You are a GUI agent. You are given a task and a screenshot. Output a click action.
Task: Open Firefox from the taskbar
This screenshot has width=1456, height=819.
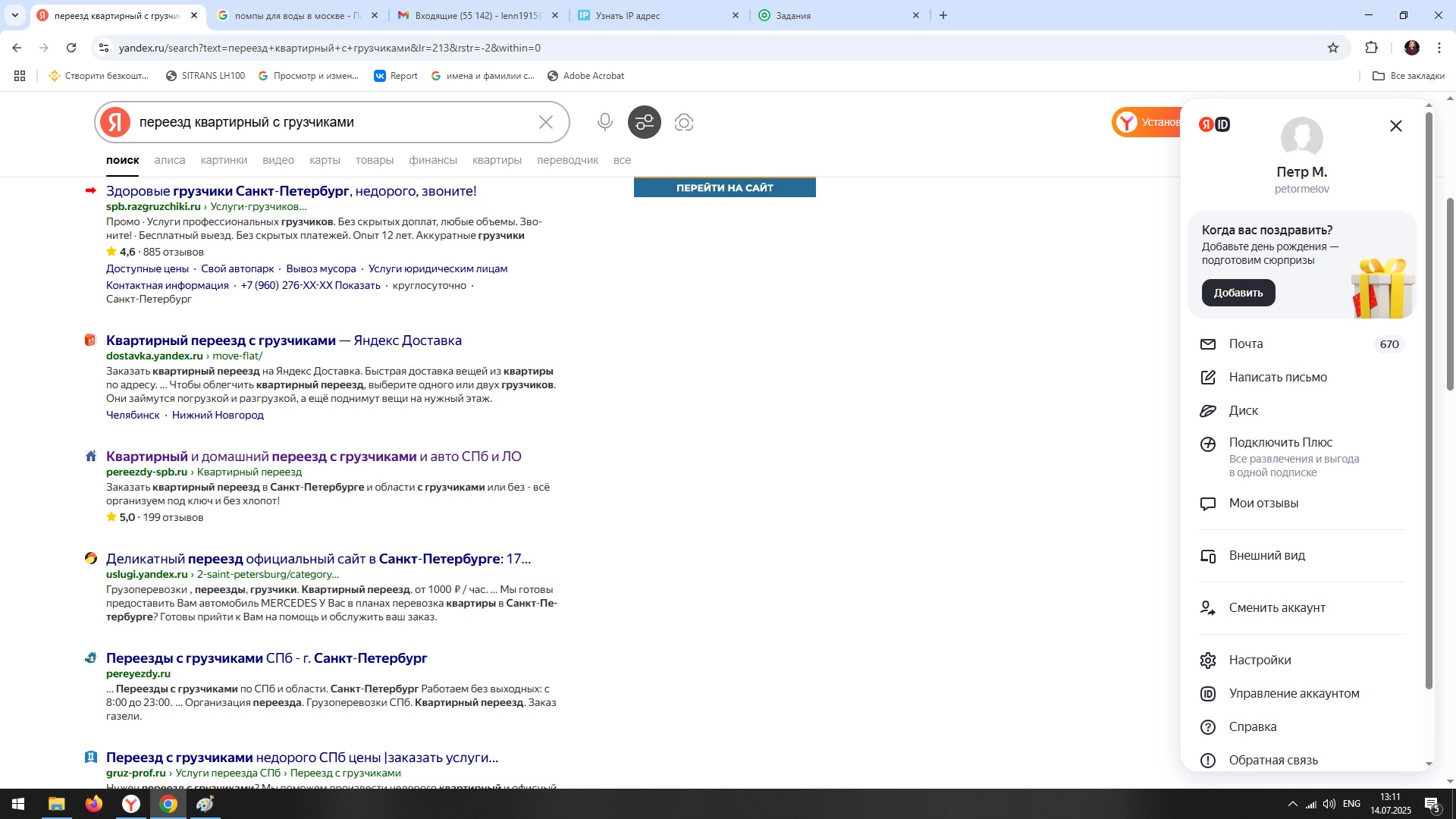(93, 804)
